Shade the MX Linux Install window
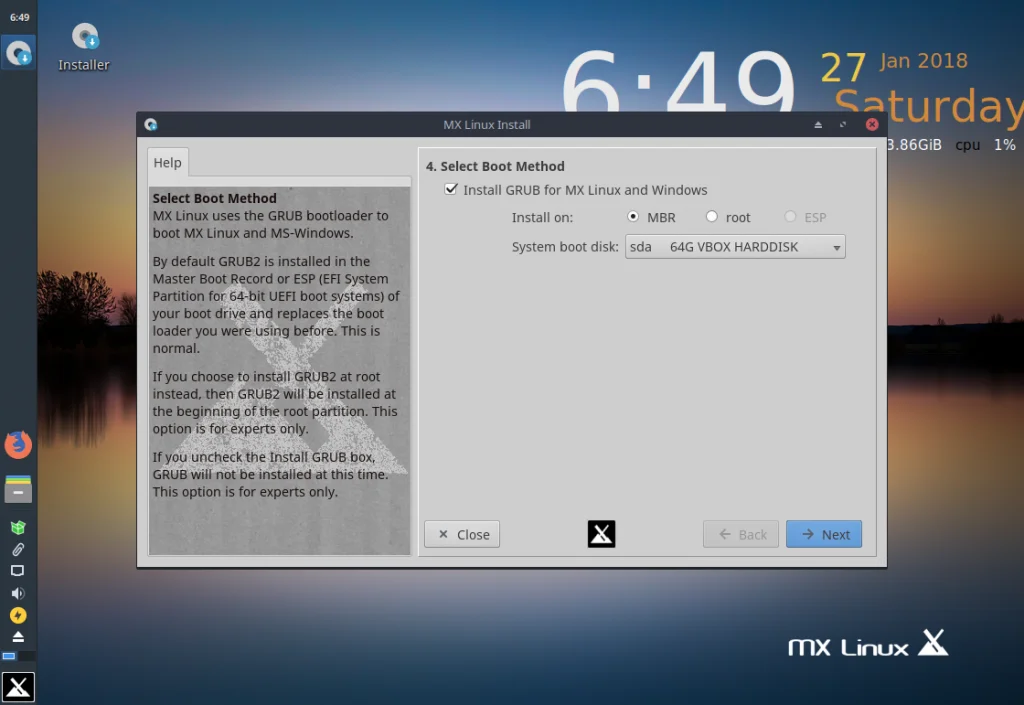This screenshot has width=1024, height=705. coord(818,125)
